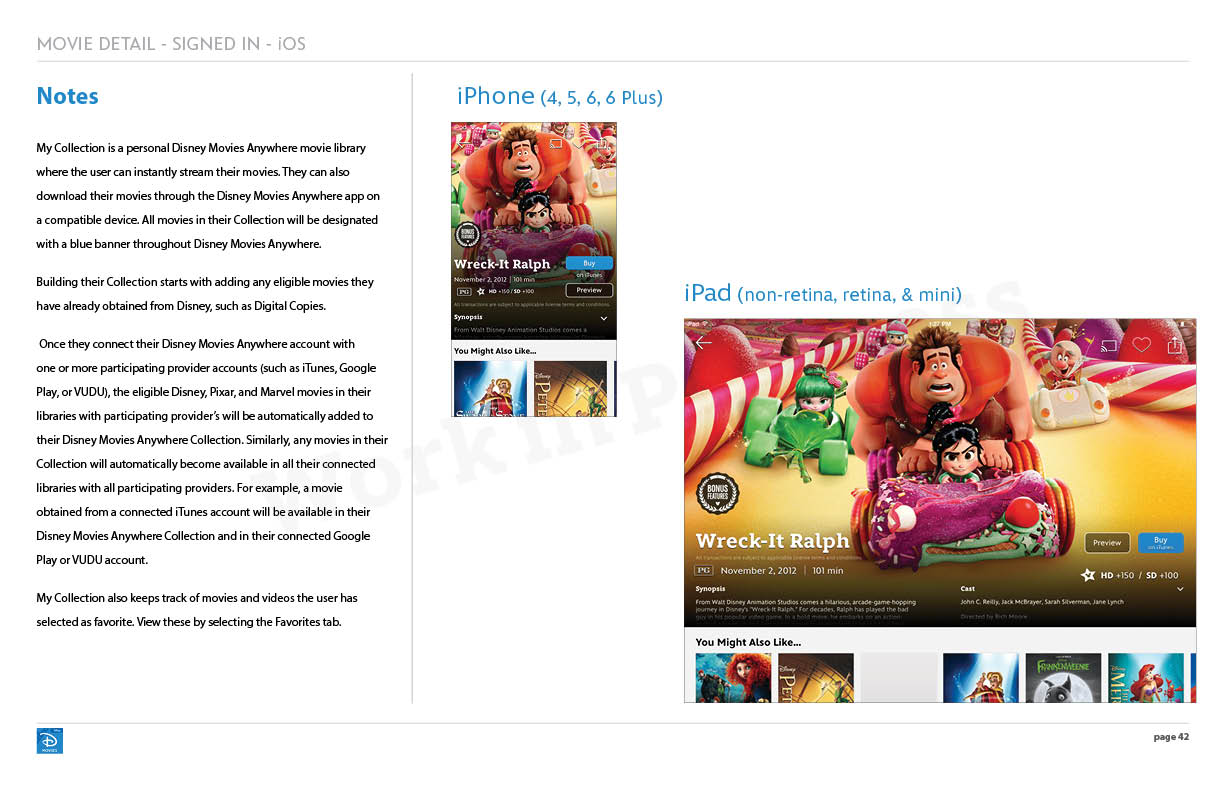Click the 'iPad (non-retina, retina, & mini)' heading

(823, 293)
